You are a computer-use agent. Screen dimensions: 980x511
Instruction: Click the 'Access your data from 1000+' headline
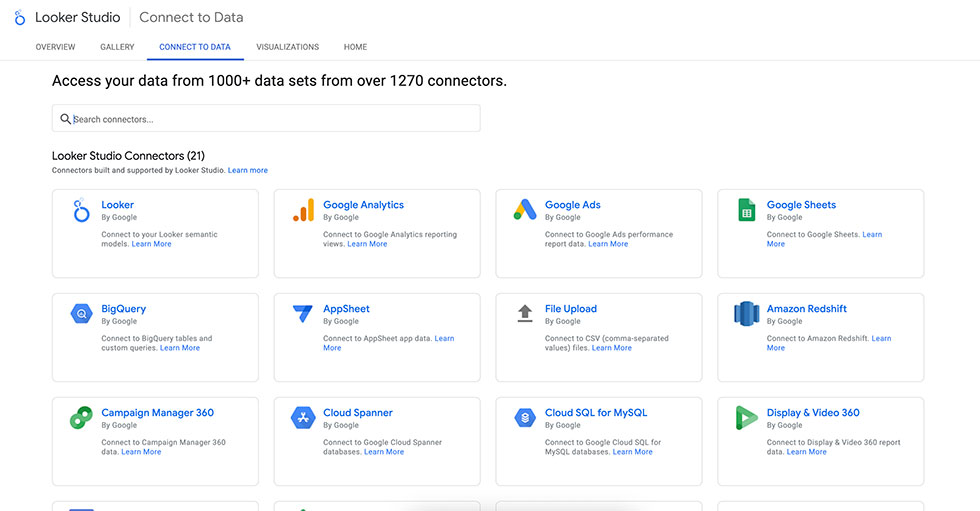(x=279, y=81)
